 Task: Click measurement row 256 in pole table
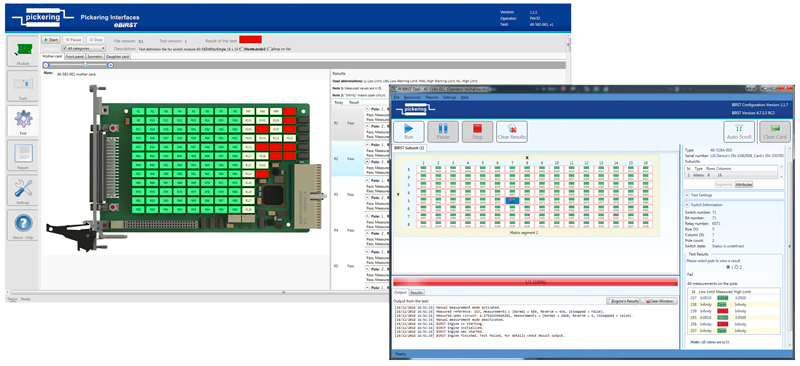click(734, 324)
